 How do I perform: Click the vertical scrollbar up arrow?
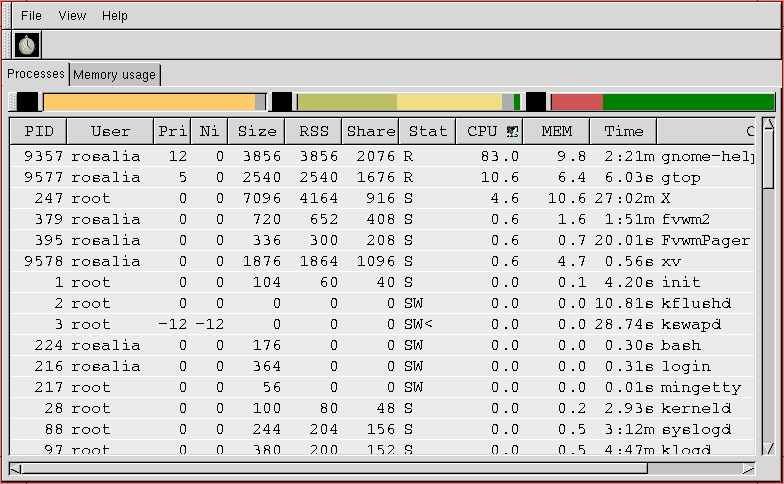pos(768,125)
